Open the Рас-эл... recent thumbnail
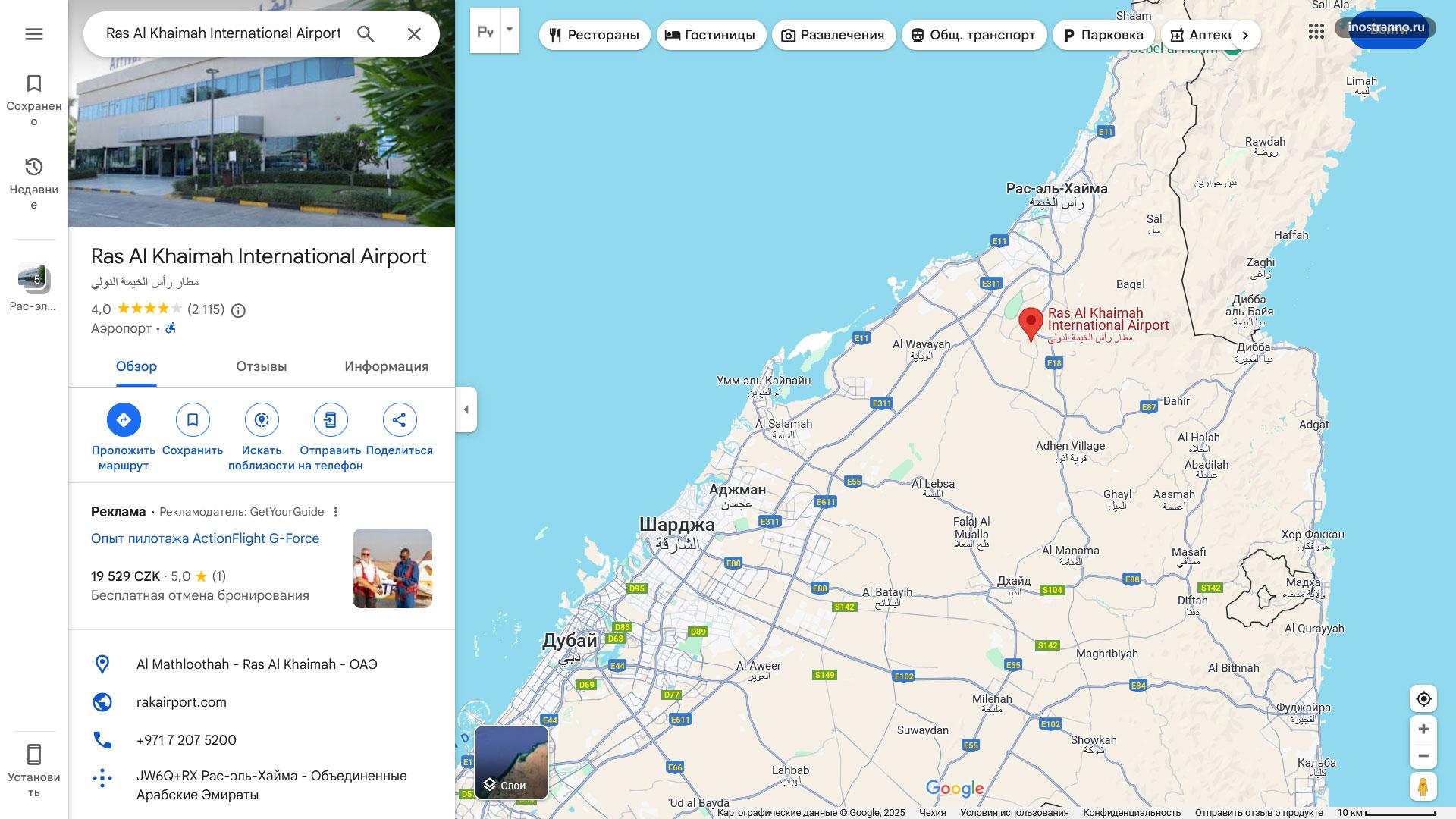This screenshot has height=819, width=1456. (34, 287)
